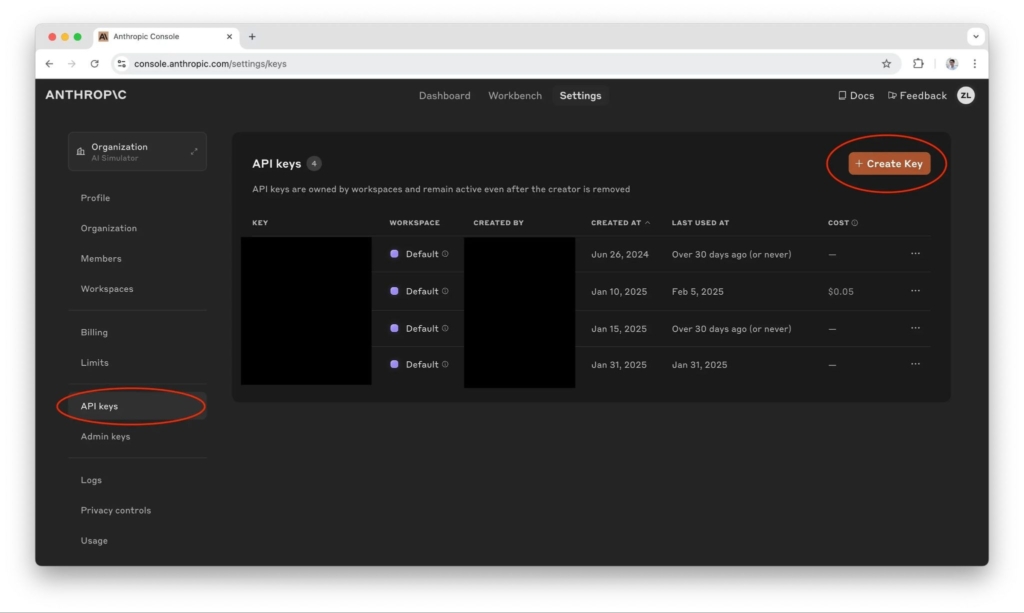Open Limits in sidebar
Viewport: 1024px width, 613px height.
95,362
